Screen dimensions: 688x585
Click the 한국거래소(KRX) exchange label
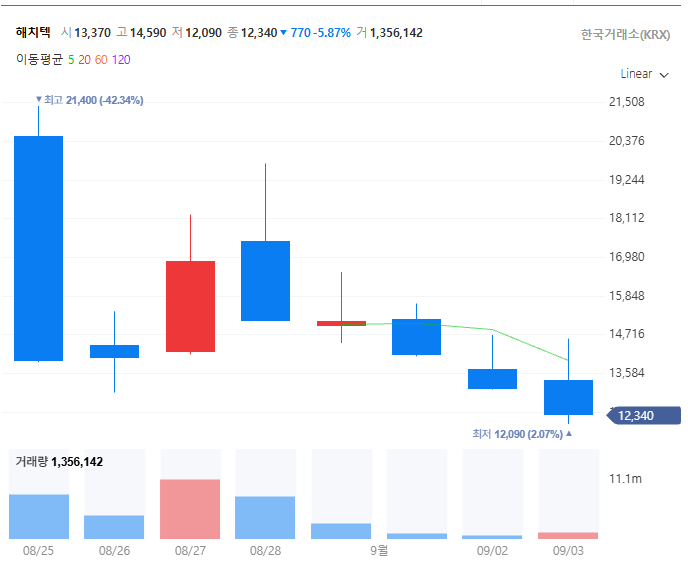(x=625, y=35)
